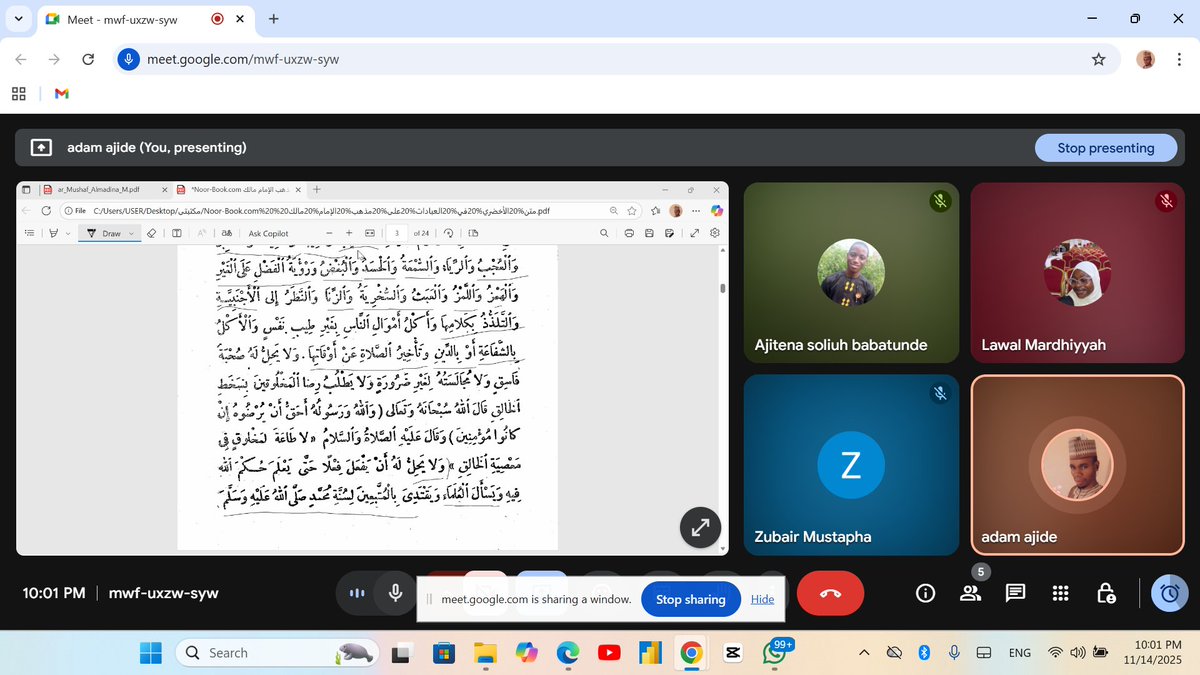Open Chrome profile avatar menu
Viewport: 1200px width, 675px height.
tap(1146, 59)
